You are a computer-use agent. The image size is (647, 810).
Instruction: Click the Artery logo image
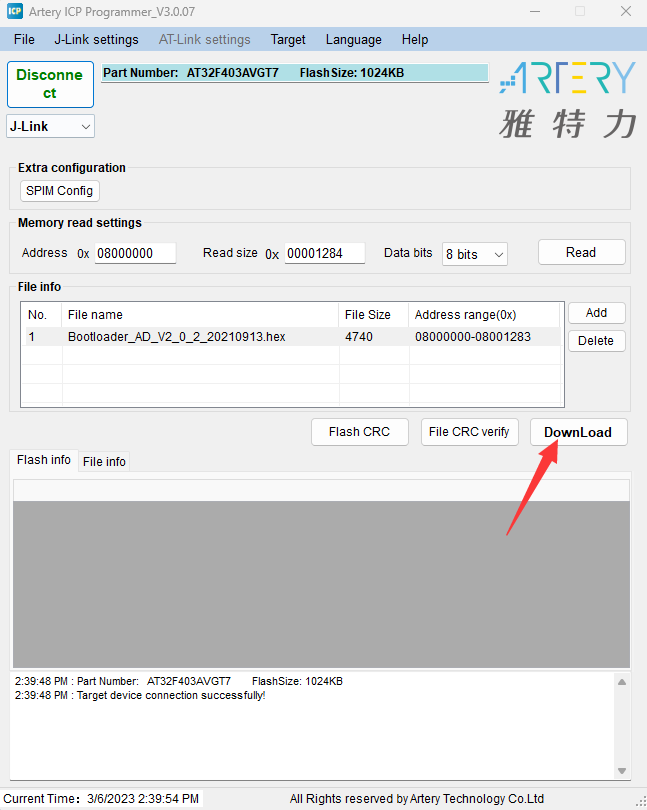(x=567, y=99)
